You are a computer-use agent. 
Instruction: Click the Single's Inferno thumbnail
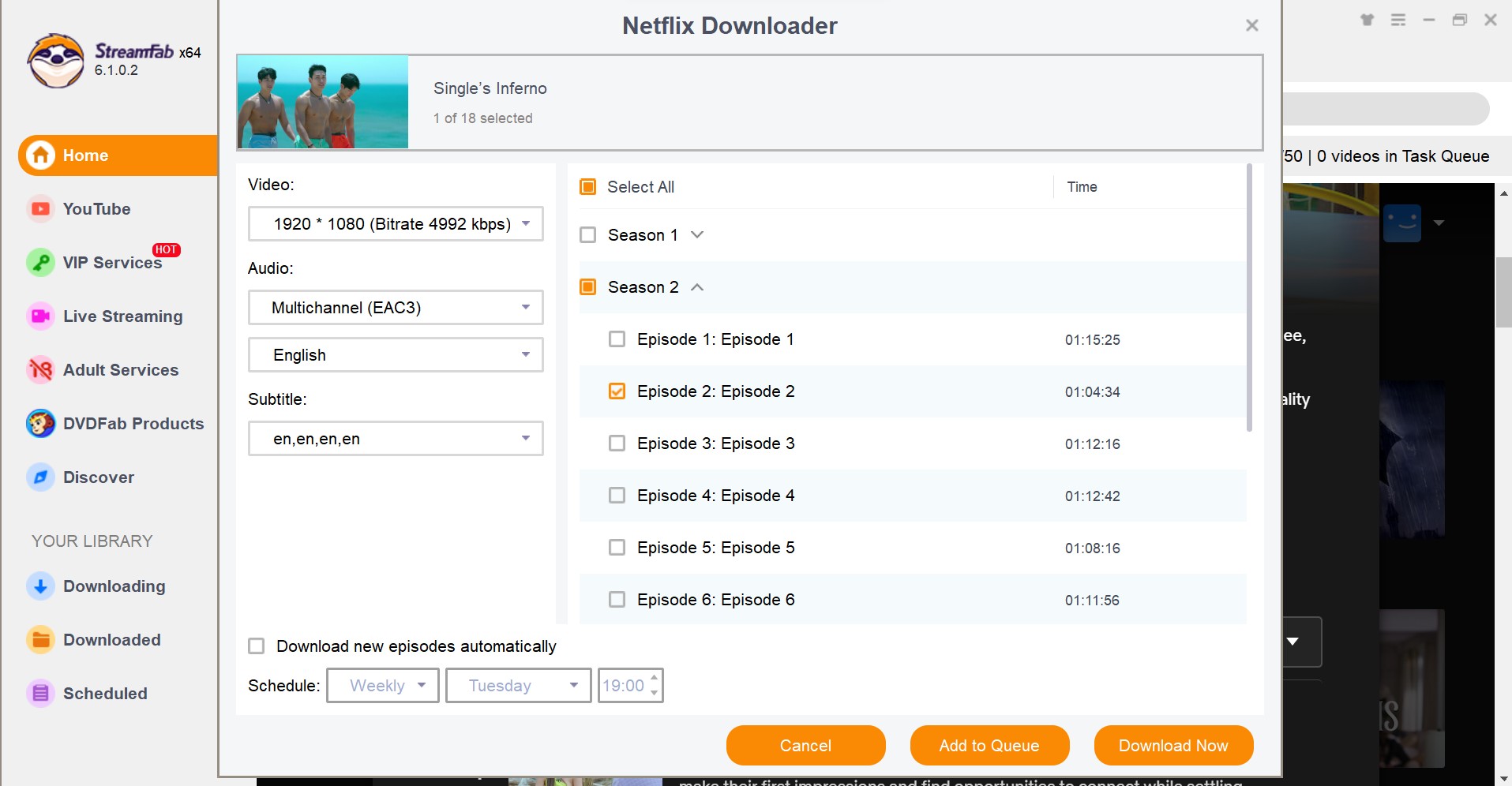coord(323,102)
